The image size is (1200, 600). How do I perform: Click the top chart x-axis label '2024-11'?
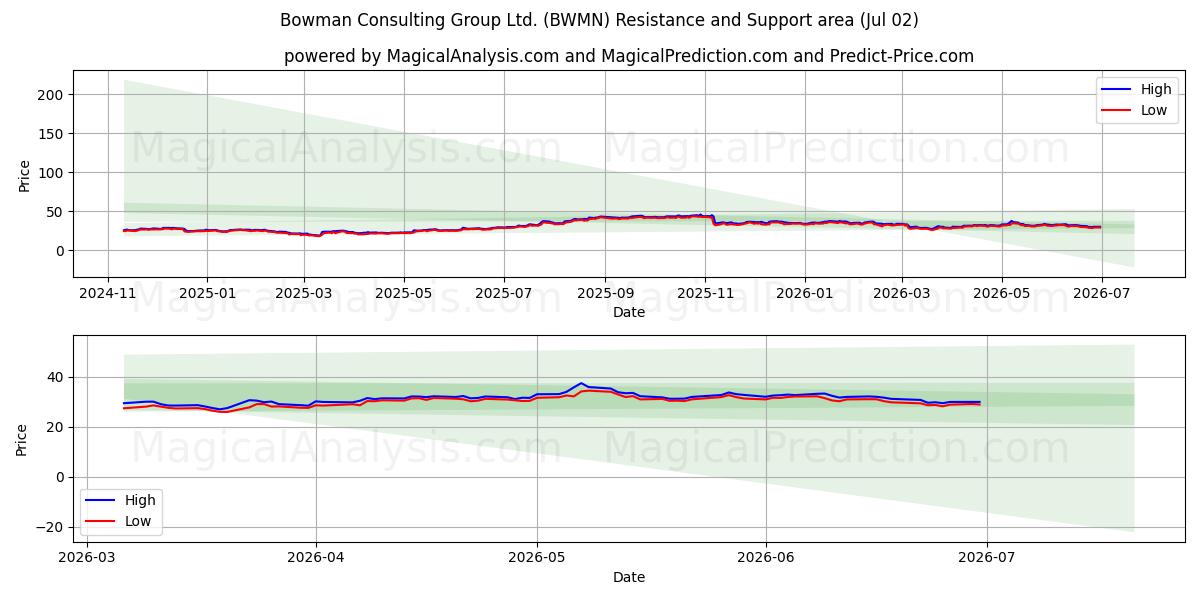click(108, 293)
